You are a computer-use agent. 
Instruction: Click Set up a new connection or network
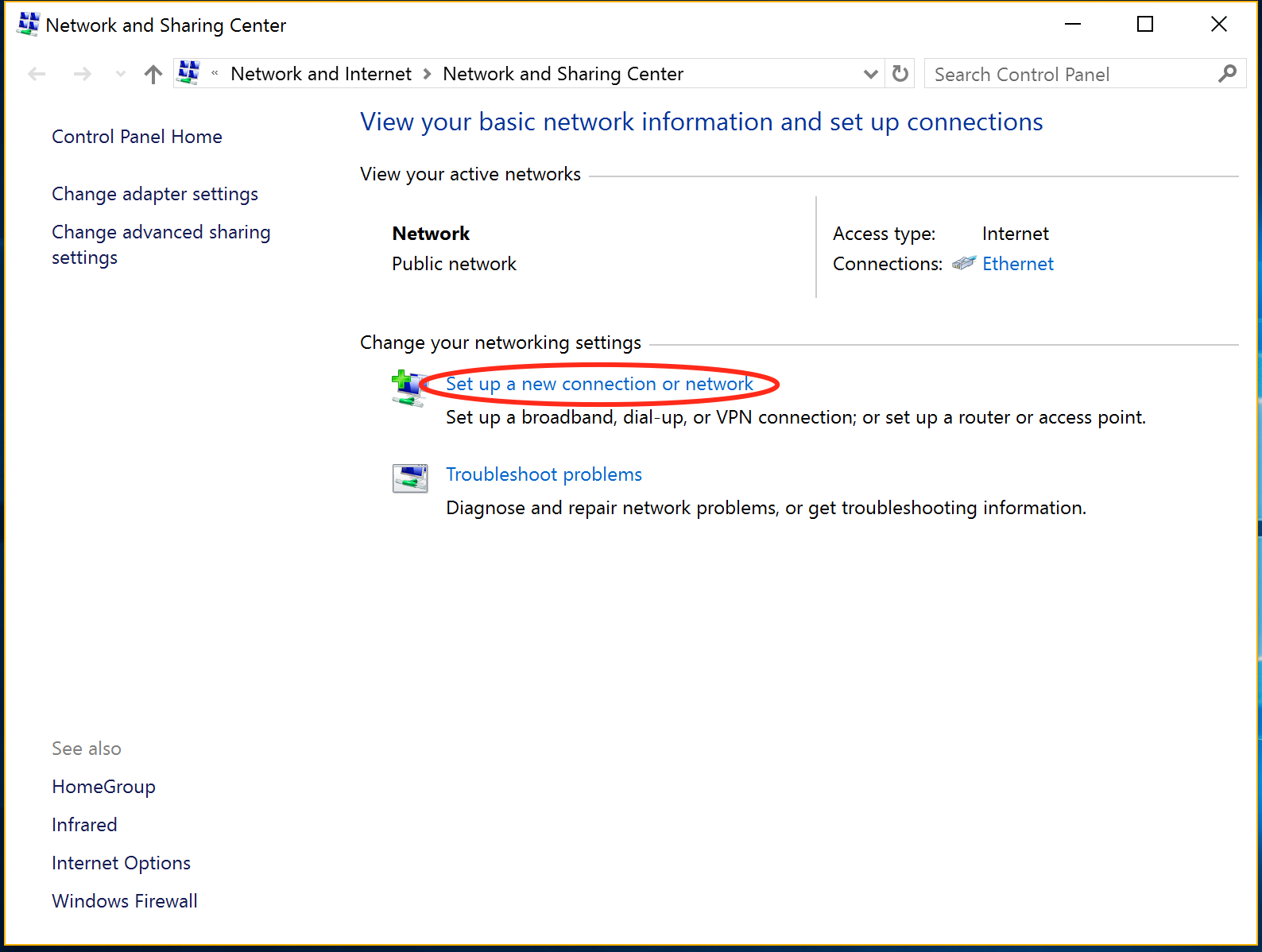pos(599,384)
